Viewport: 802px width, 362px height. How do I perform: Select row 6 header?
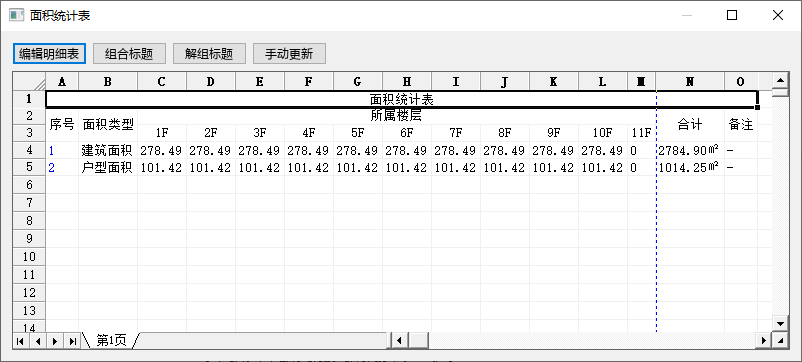tap(29, 185)
